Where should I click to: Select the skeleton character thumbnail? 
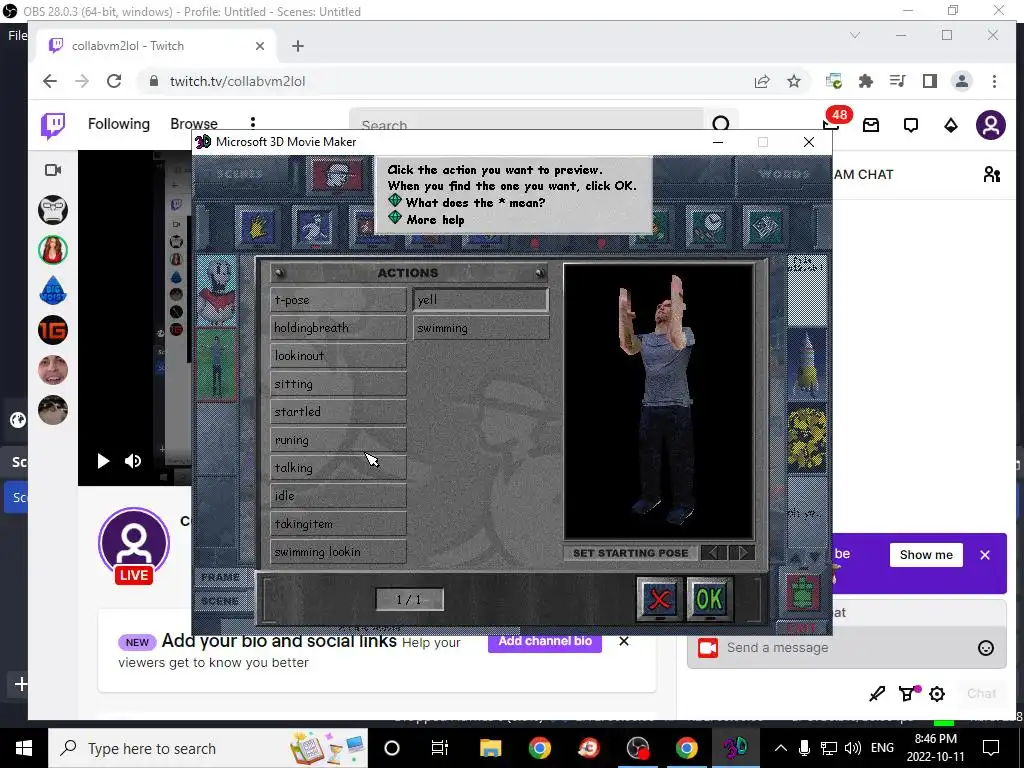[x=217, y=290]
